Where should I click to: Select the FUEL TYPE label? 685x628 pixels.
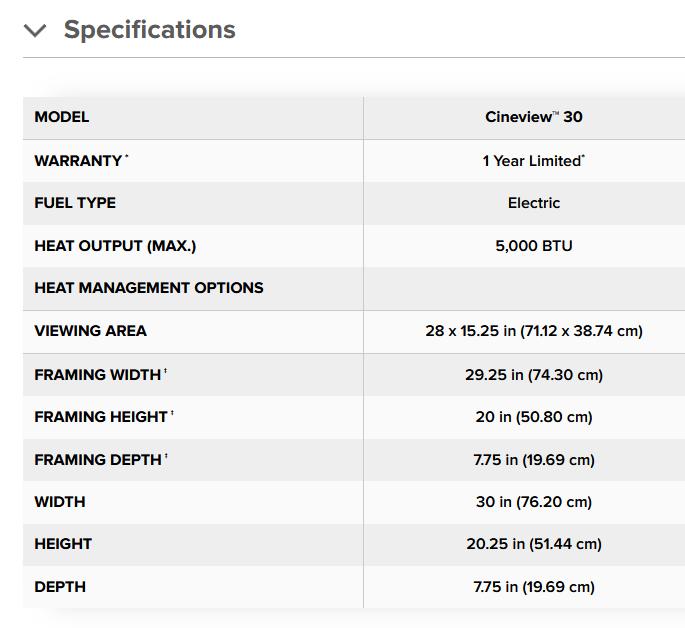(x=75, y=203)
